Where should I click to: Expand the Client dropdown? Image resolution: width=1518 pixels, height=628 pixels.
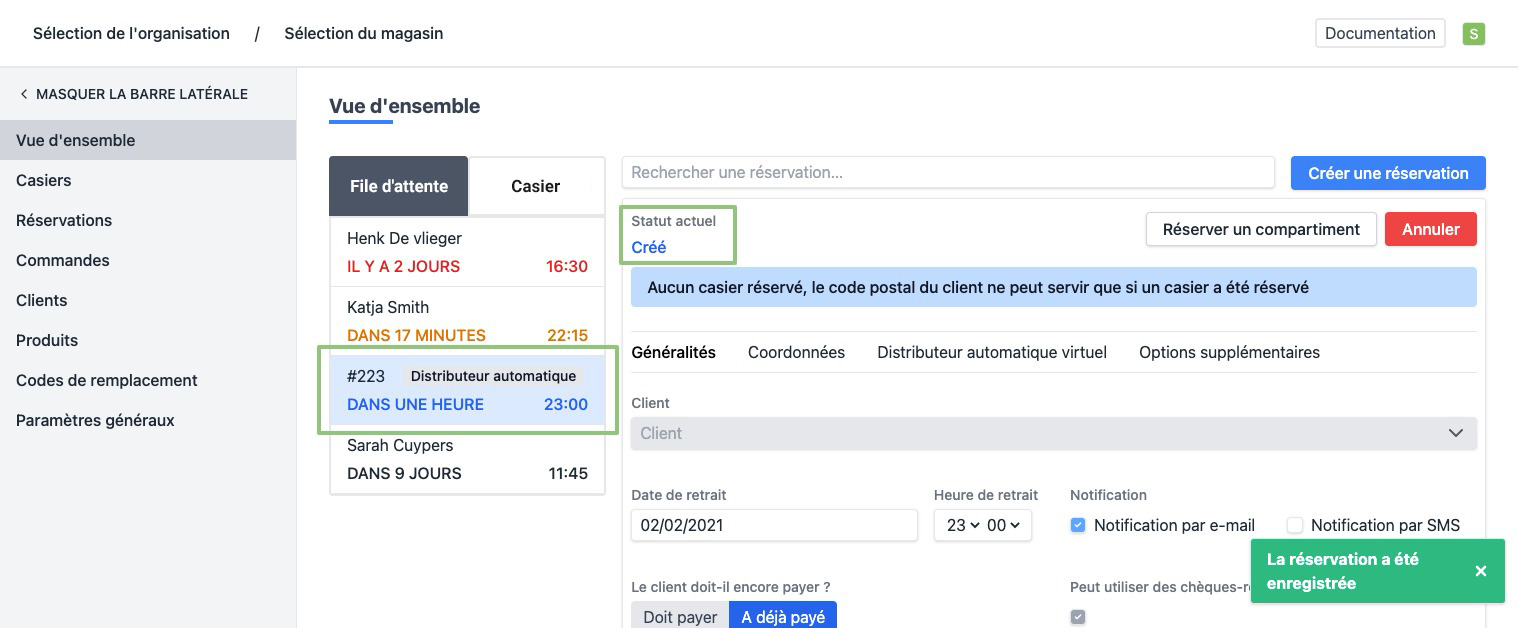point(1053,433)
